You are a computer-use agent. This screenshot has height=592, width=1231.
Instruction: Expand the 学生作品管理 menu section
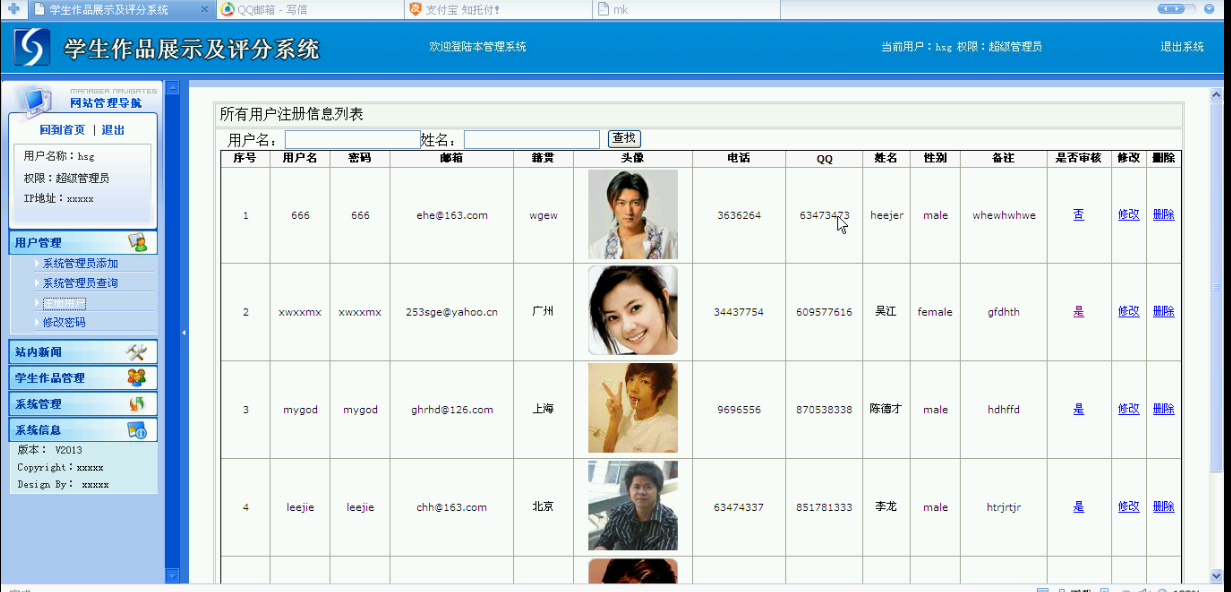(x=83, y=378)
